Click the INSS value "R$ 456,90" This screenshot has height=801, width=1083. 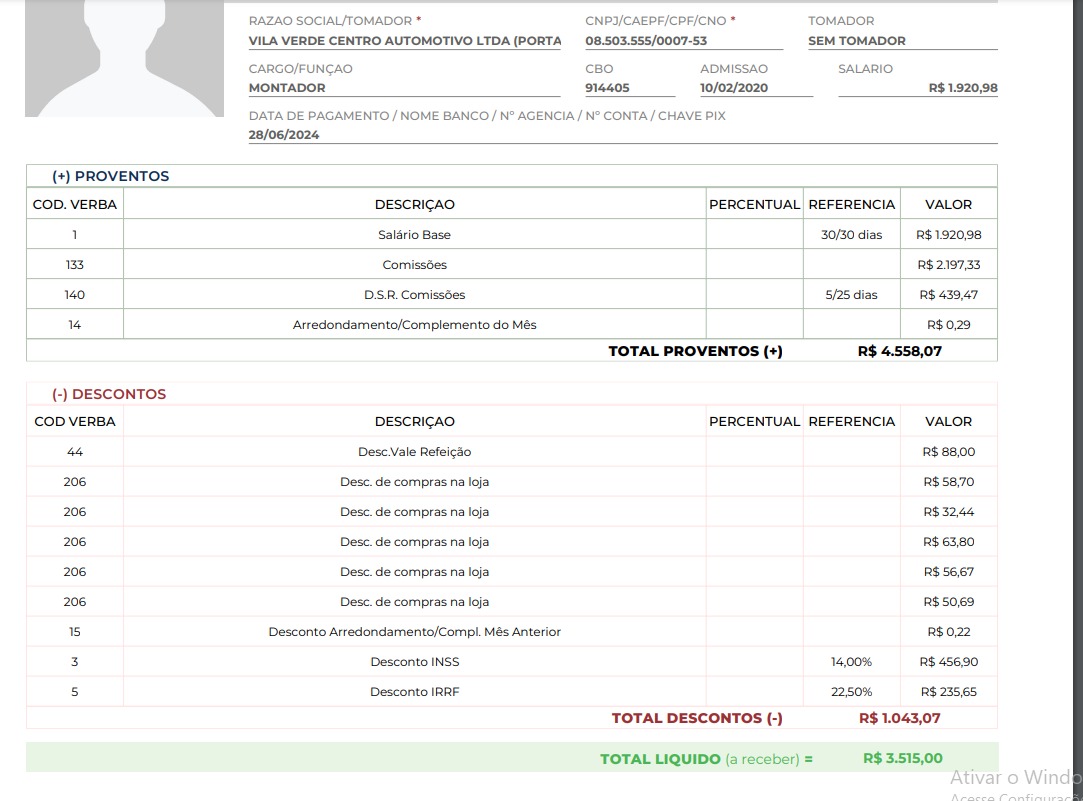point(948,662)
